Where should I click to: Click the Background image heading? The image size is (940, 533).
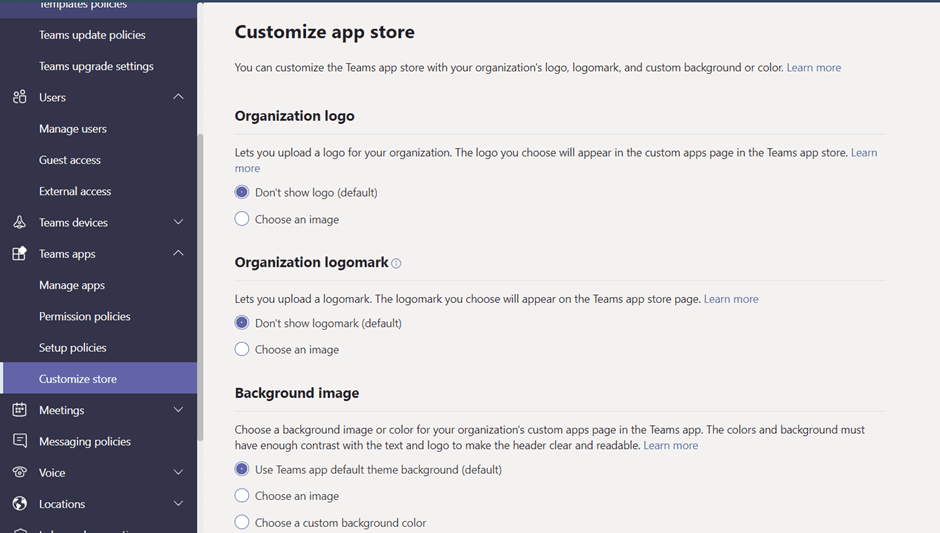pyautogui.click(x=297, y=393)
